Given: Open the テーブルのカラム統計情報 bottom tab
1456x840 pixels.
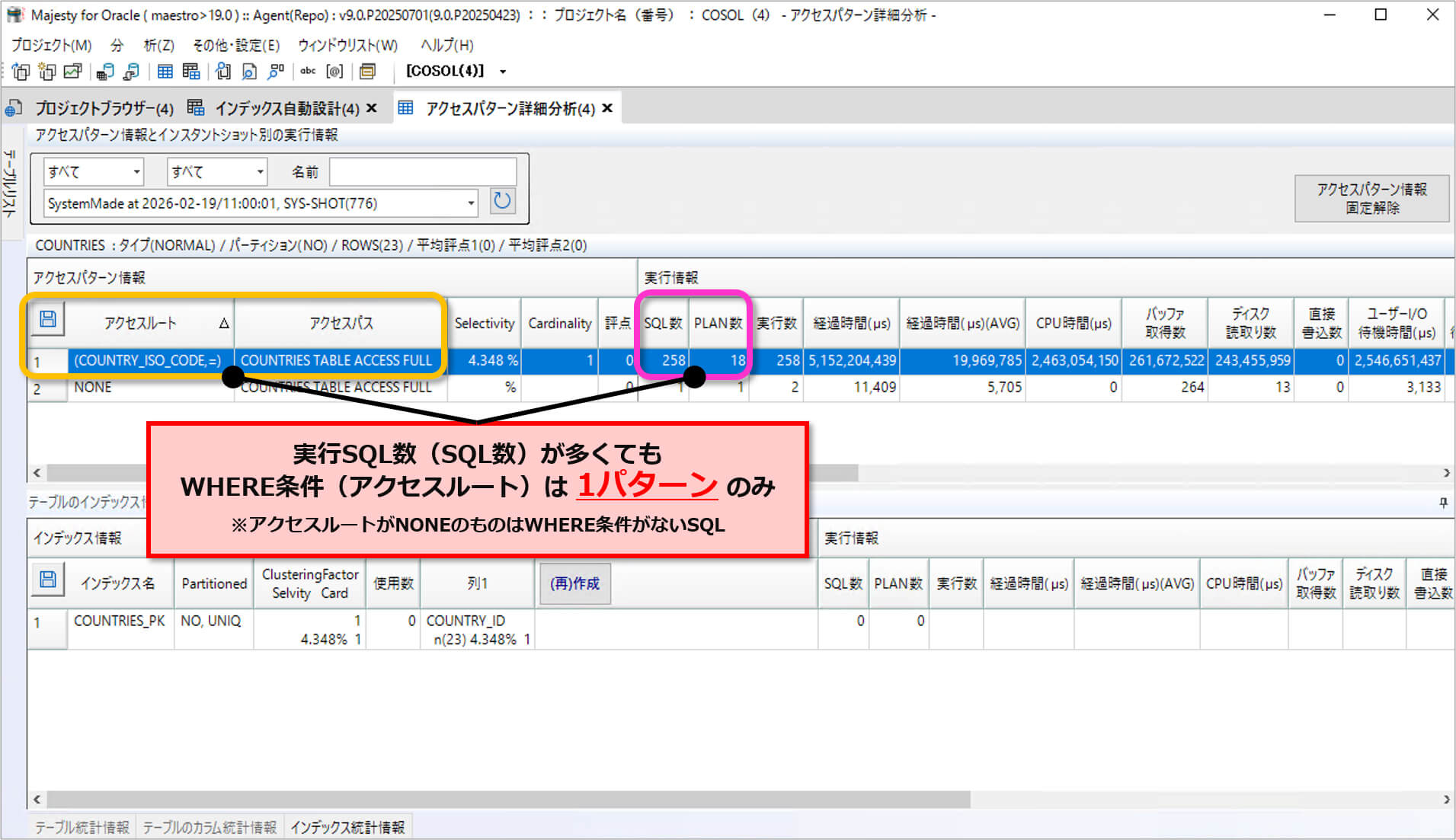Looking at the screenshot, I should [x=210, y=827].
